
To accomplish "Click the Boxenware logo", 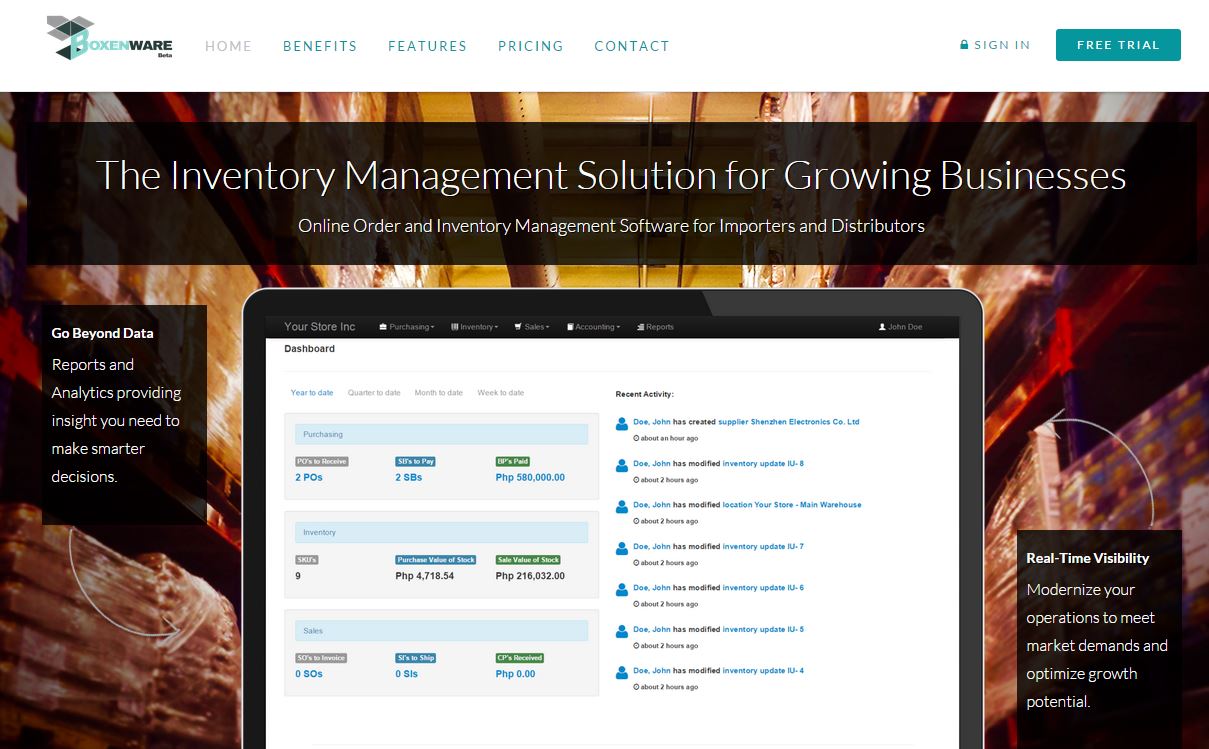I will [x=110, y=38].
